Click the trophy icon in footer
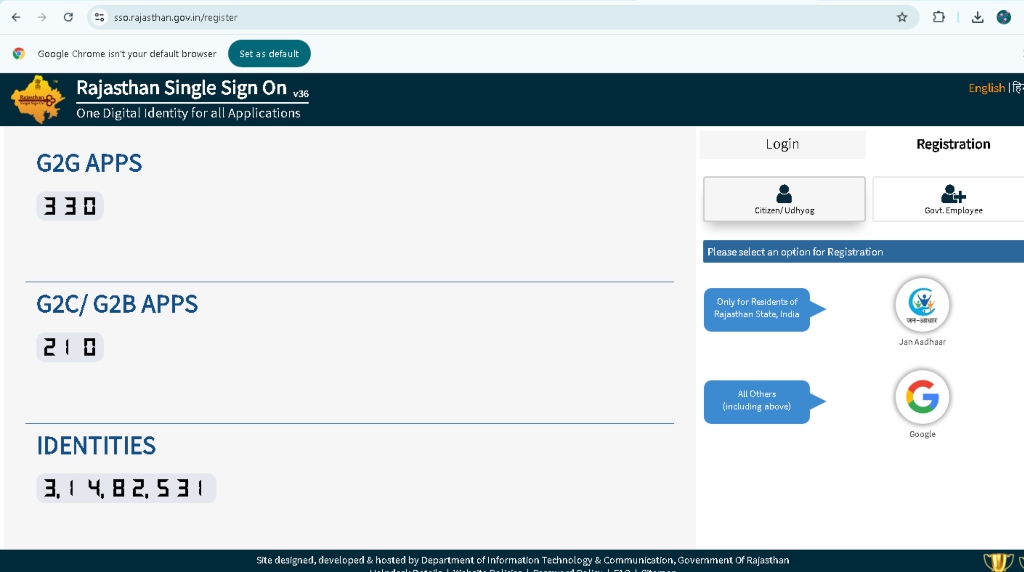The image size is (1024, 572). pyautogui.click(x=998, y=562)
